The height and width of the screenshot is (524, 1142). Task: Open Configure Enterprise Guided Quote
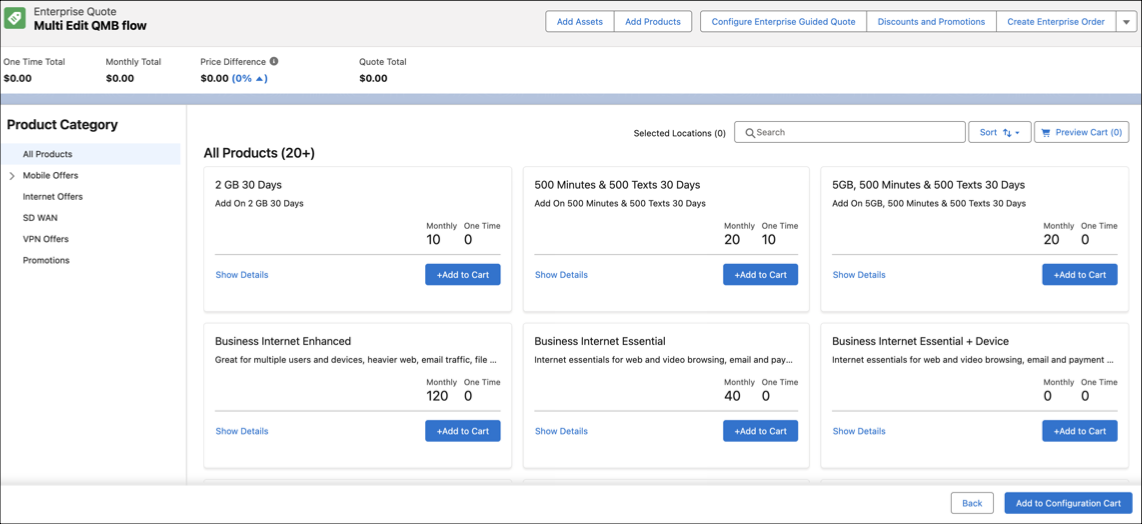click(783, 22)
